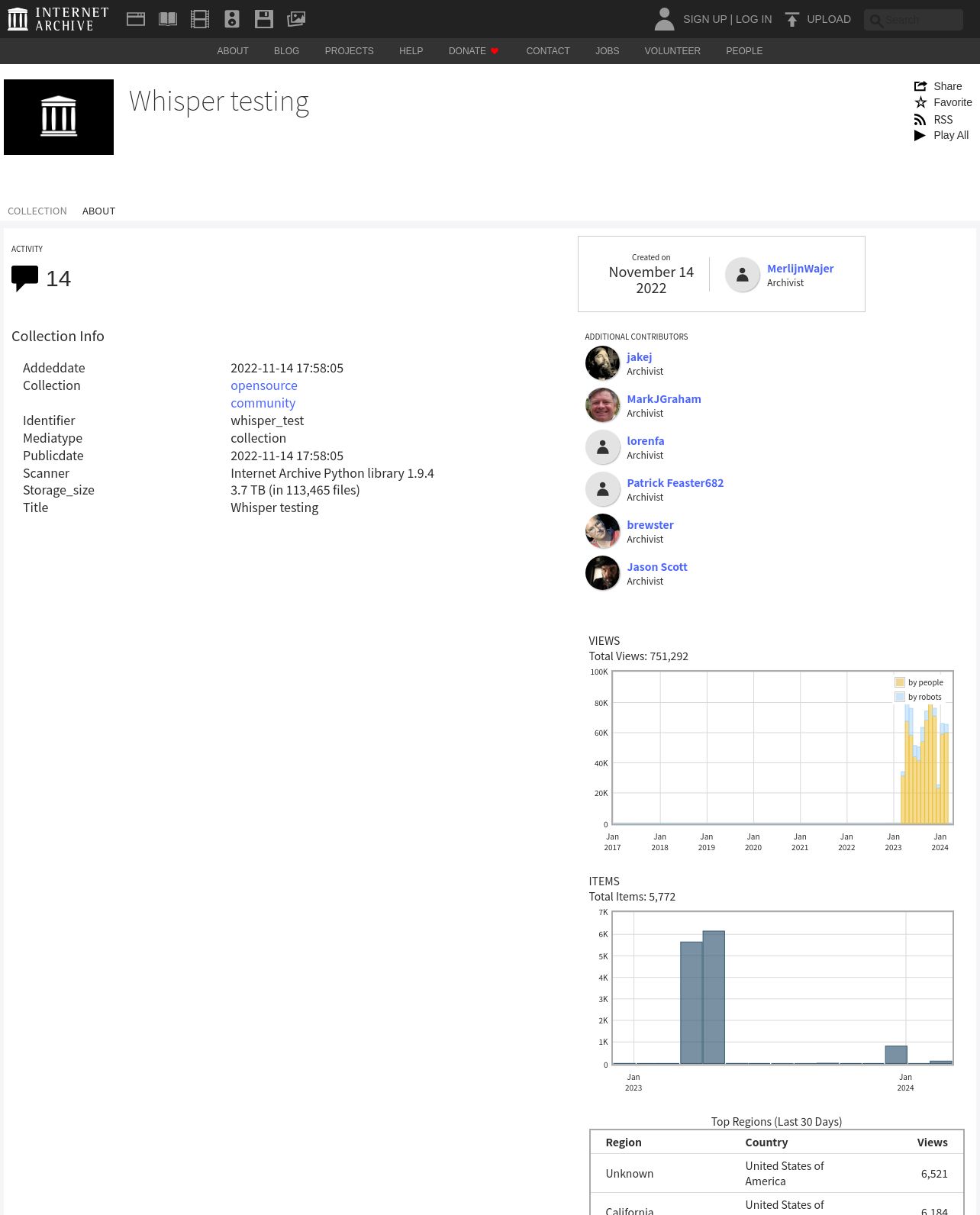The width and height of the screenshot is (980, 1215).
Task: Click jakej's profile picture
Action: coord(602,363)
